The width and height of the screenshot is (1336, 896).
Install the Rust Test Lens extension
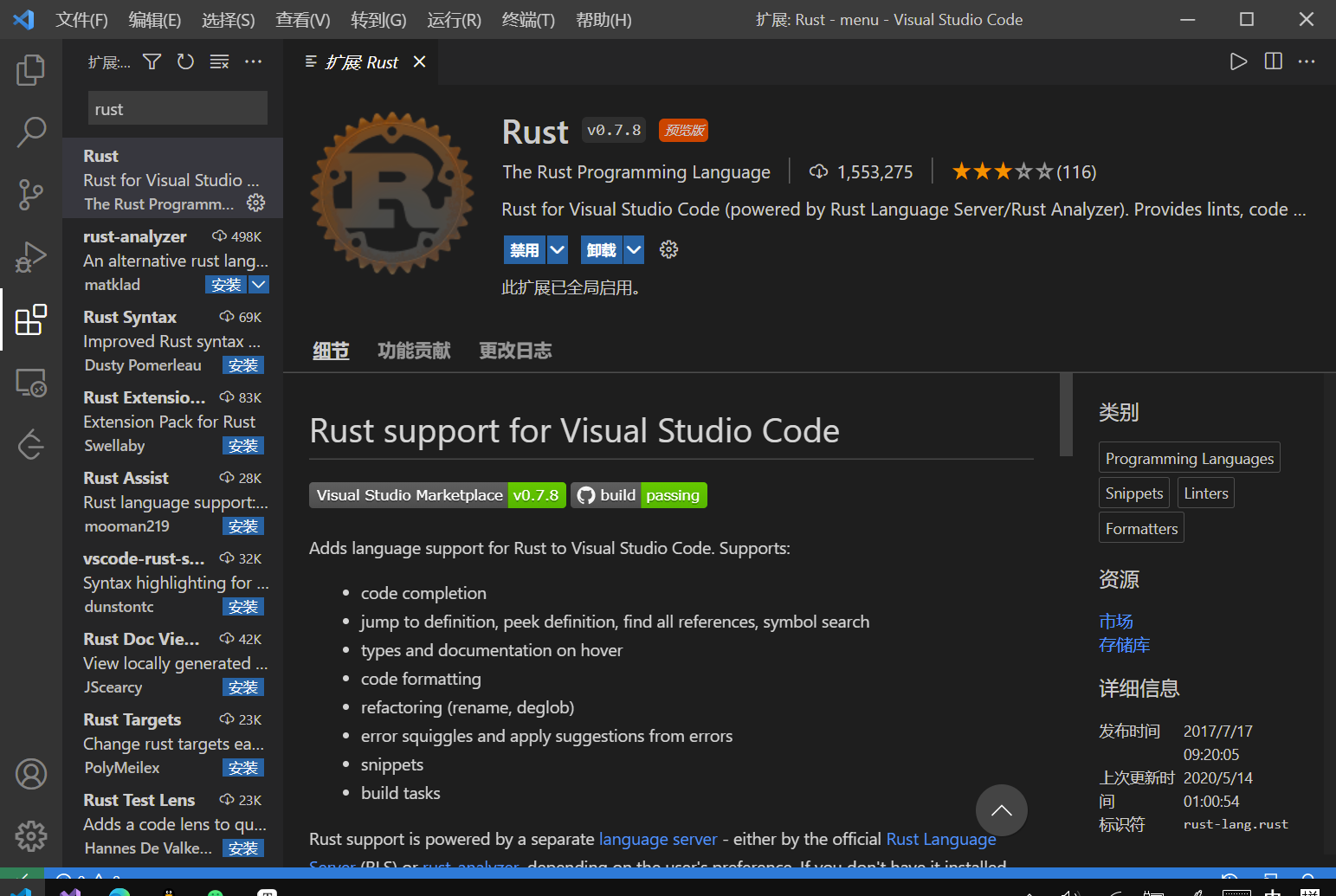[243, 848]
